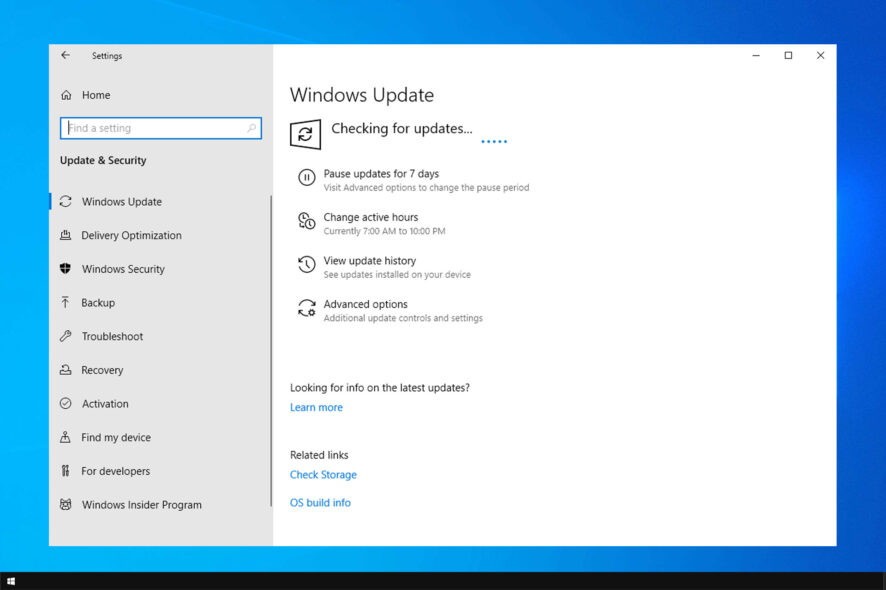This screenshot has height=590, width=886.
Task: Click the Home house icon
Action: click(x=66, y=95)
